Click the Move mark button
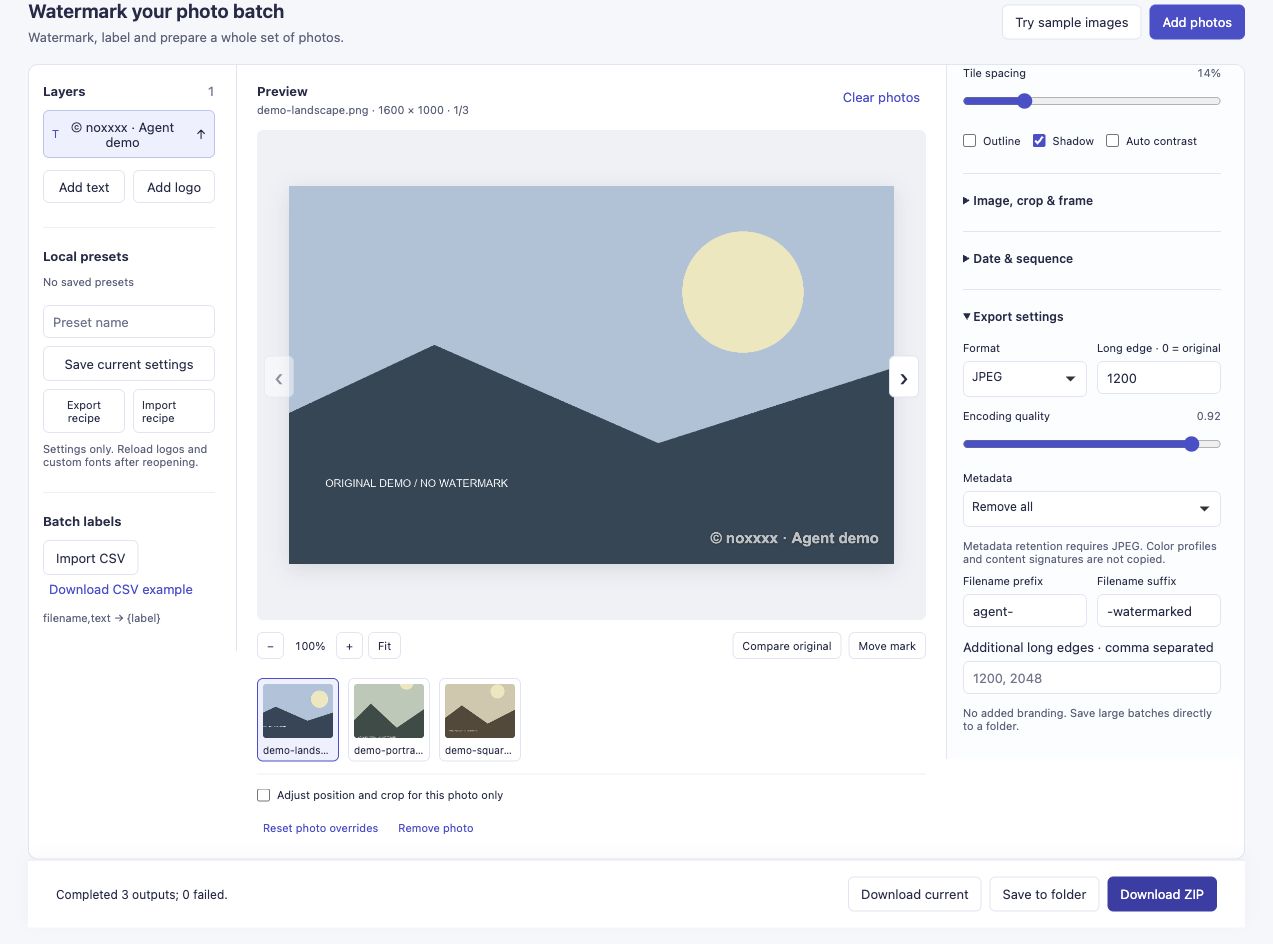 coord(887,646)
